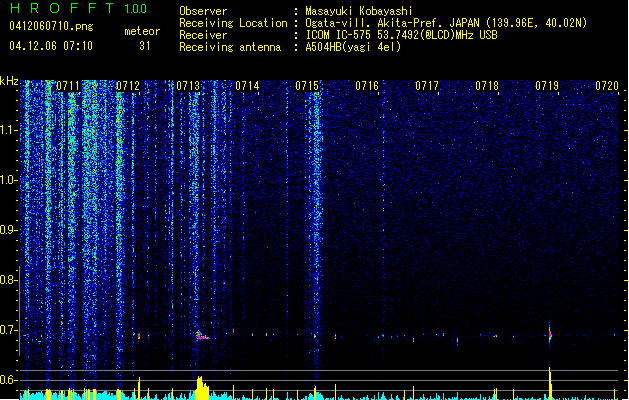Click the 0716 time marker
629x400 pixels.
coord(367,86)
